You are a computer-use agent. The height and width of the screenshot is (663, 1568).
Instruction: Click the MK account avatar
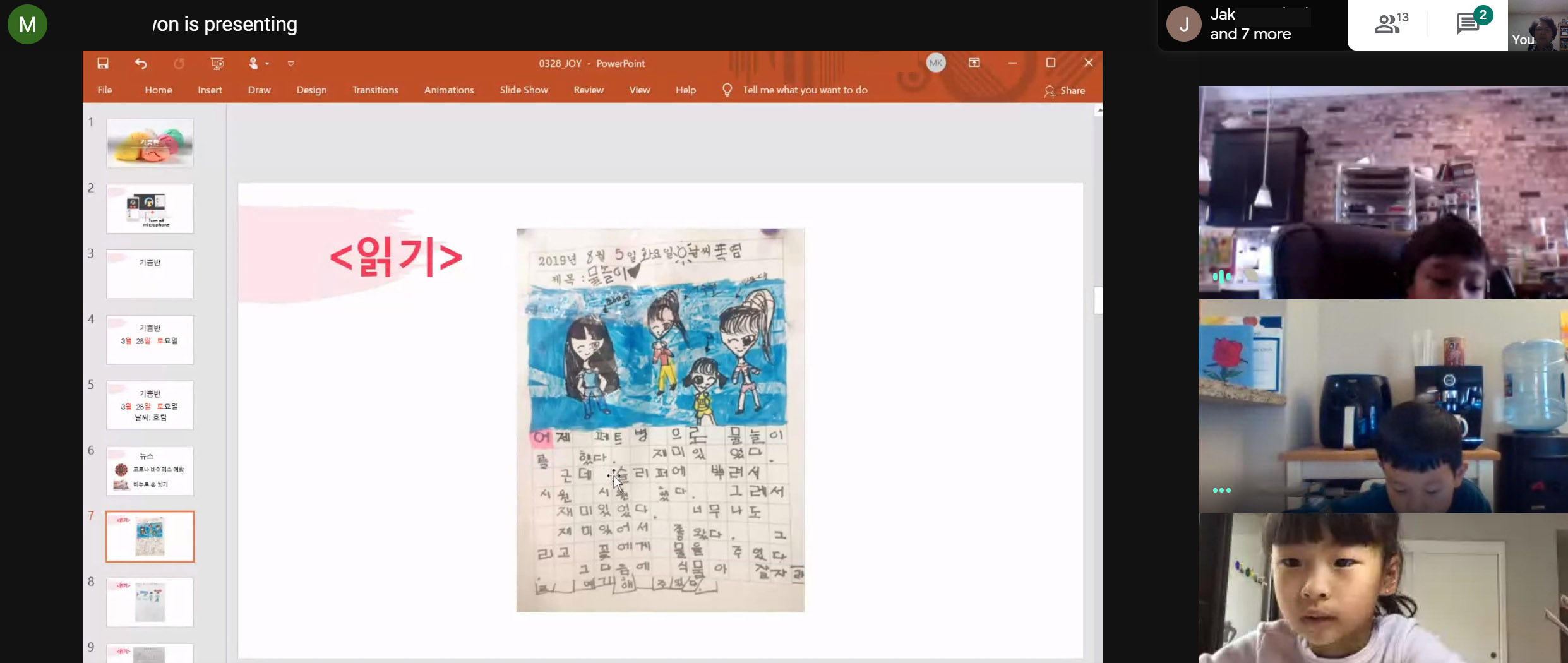click(x=936, y=63)
